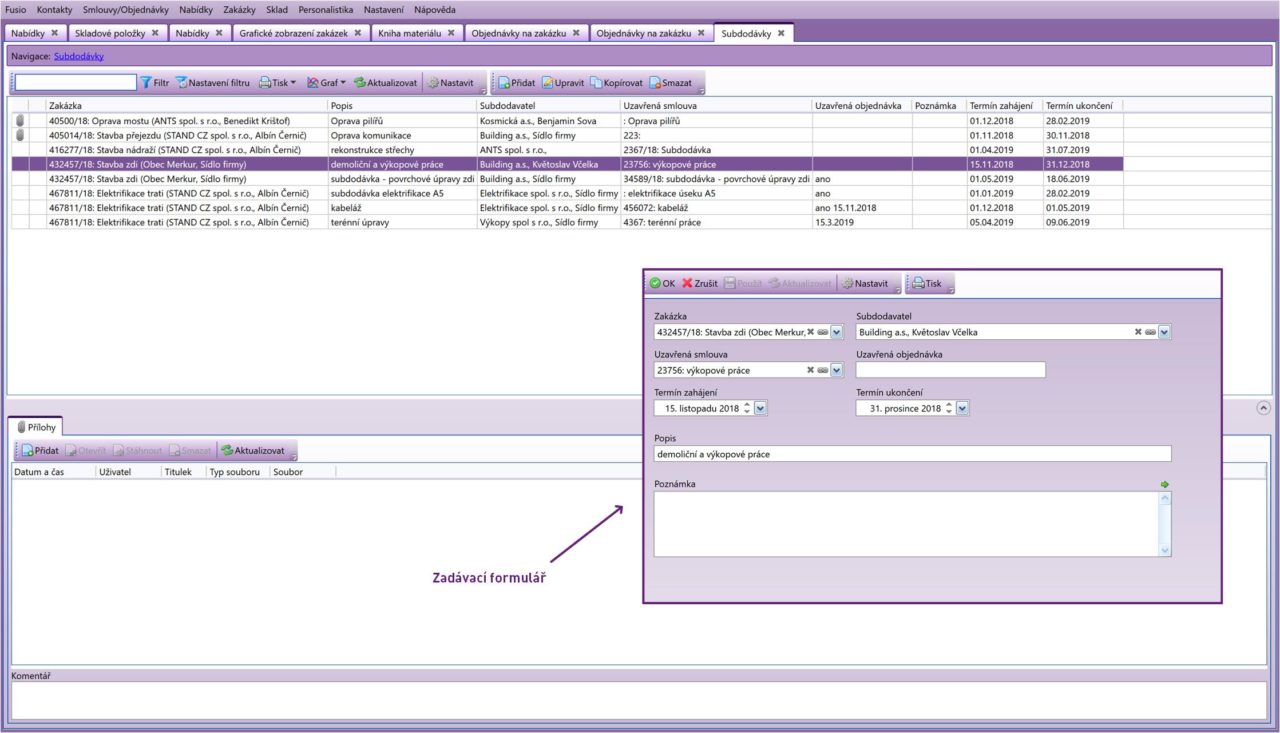The image size is (1280, 733).
Task: Click the Termín zahájení date stepper arrows
Action: tap(747, 408)
